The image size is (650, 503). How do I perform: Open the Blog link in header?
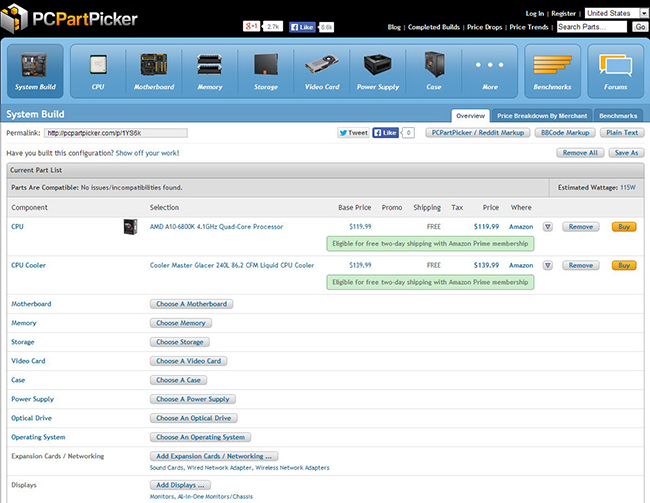click(x=394, y=27)
